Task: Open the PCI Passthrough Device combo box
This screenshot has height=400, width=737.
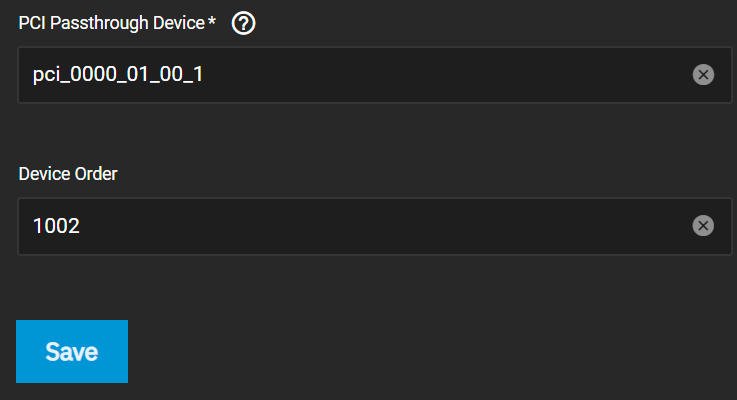Action: point(375,75)
